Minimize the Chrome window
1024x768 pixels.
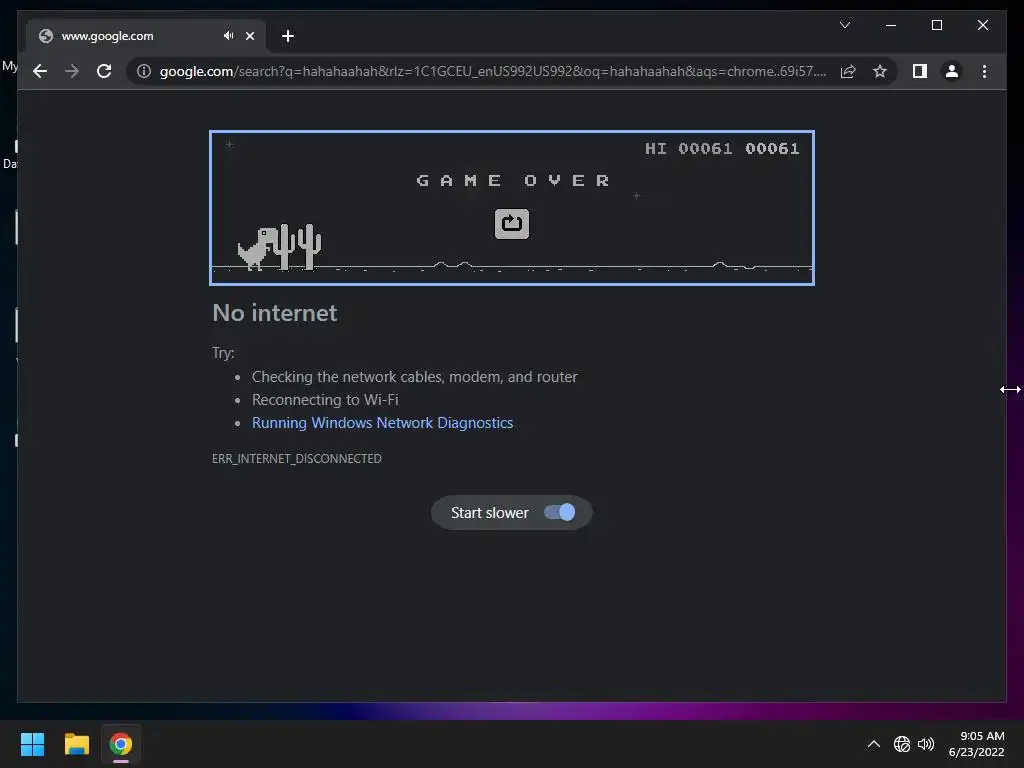click(891, 25)
